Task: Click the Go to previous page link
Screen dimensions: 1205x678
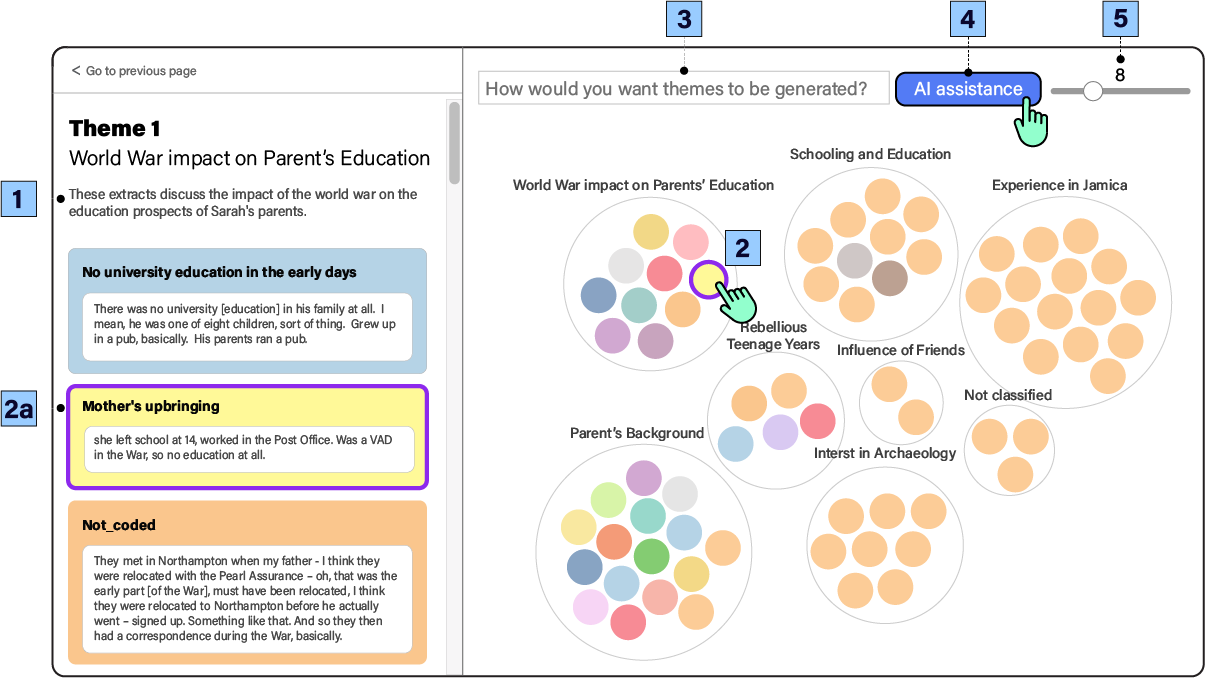Action: pos(134,71)
